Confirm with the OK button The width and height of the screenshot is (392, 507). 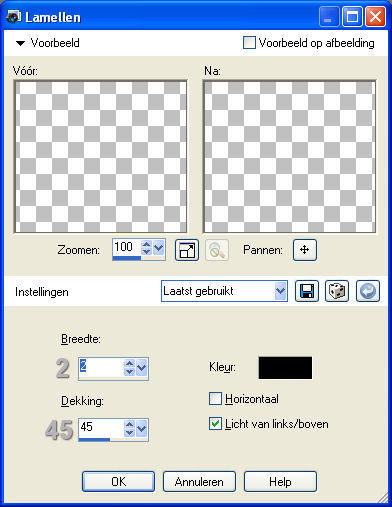[118, 481]
